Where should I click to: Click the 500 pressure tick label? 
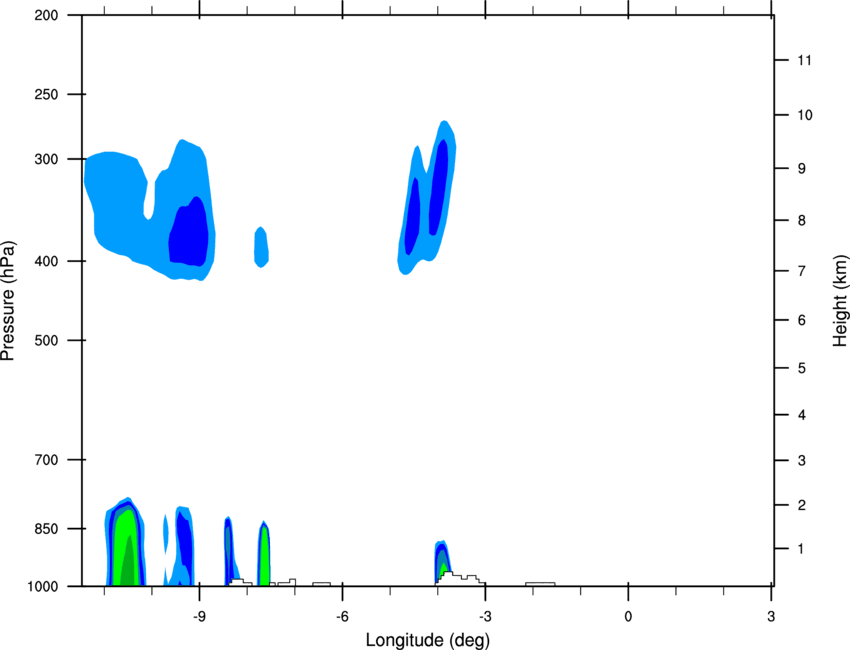pos(46,340)
